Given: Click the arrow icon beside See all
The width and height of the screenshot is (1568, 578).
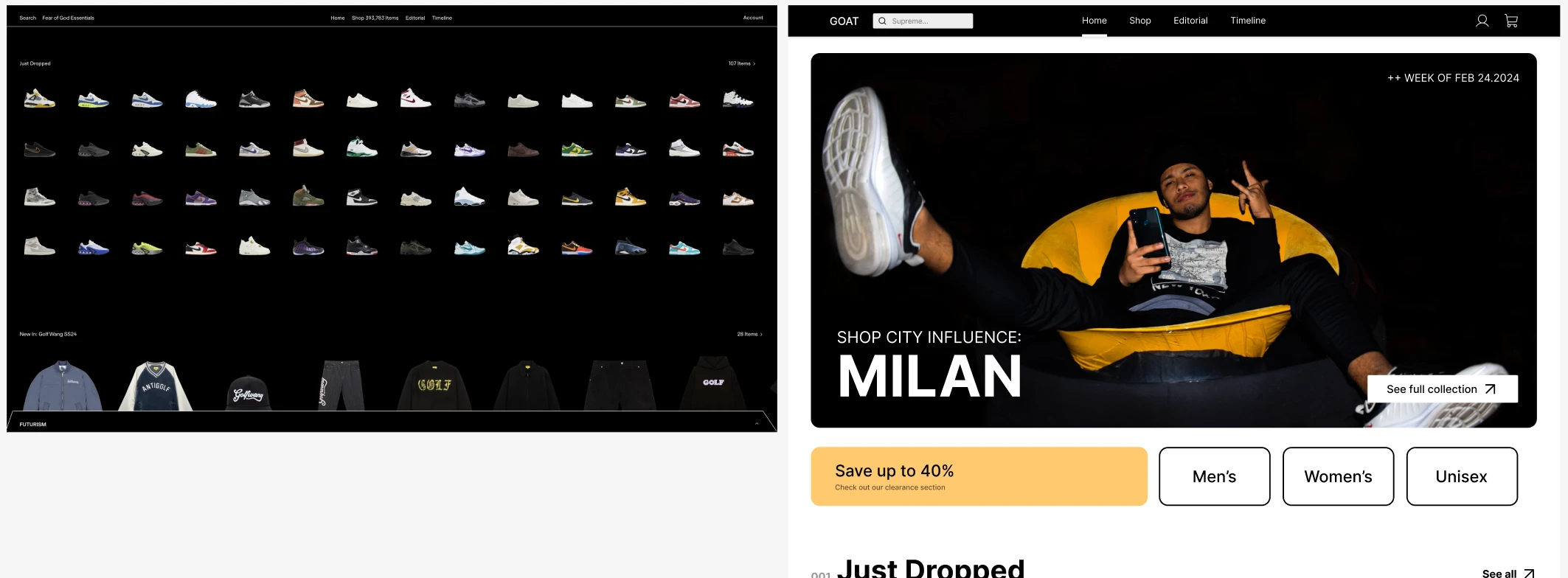Looking at the screenshot, I should pyautogui.click(x=1529, y=573).
